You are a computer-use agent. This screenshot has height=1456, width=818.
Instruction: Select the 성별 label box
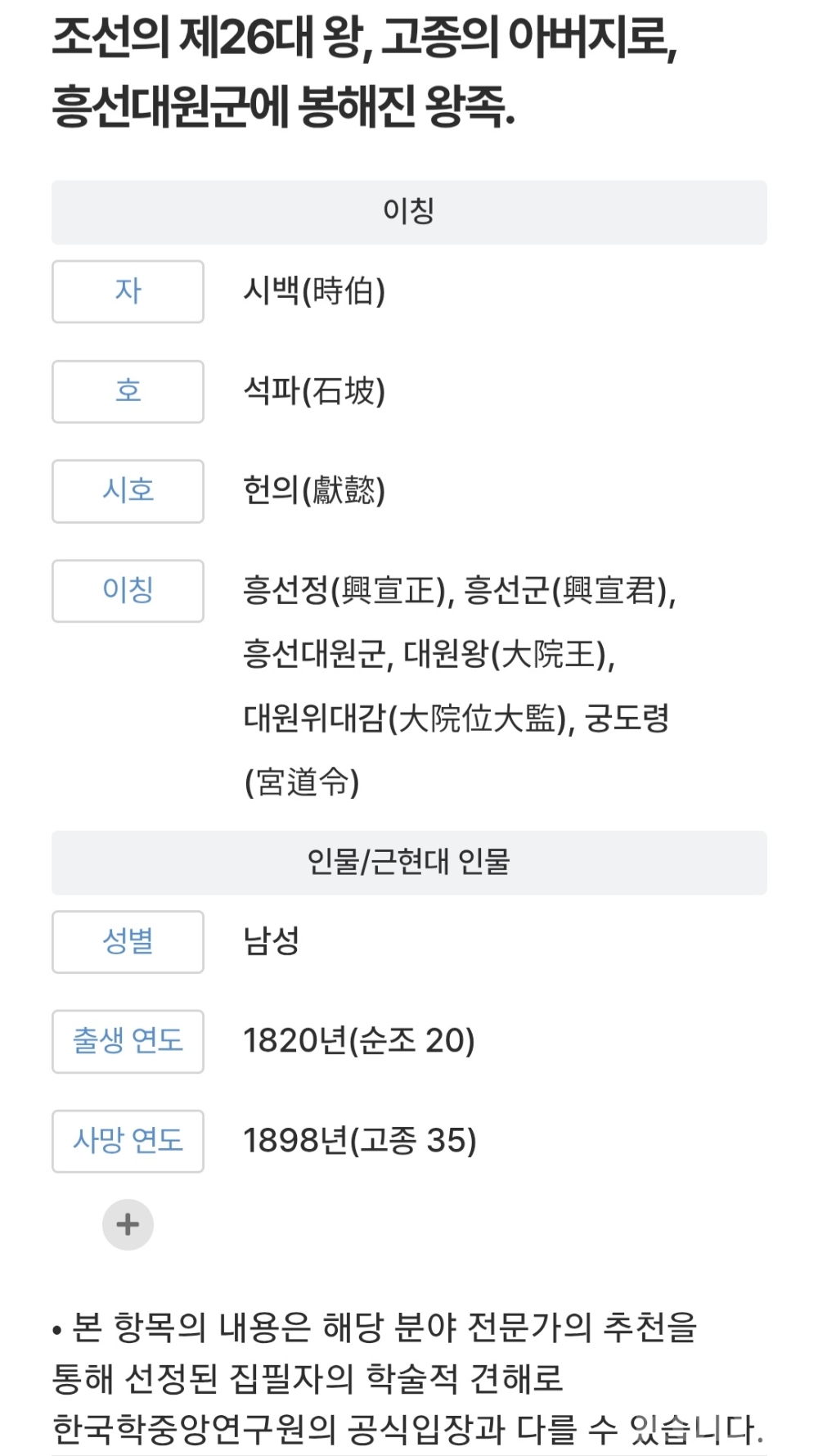pyautogui.click(x=128, y=941)
